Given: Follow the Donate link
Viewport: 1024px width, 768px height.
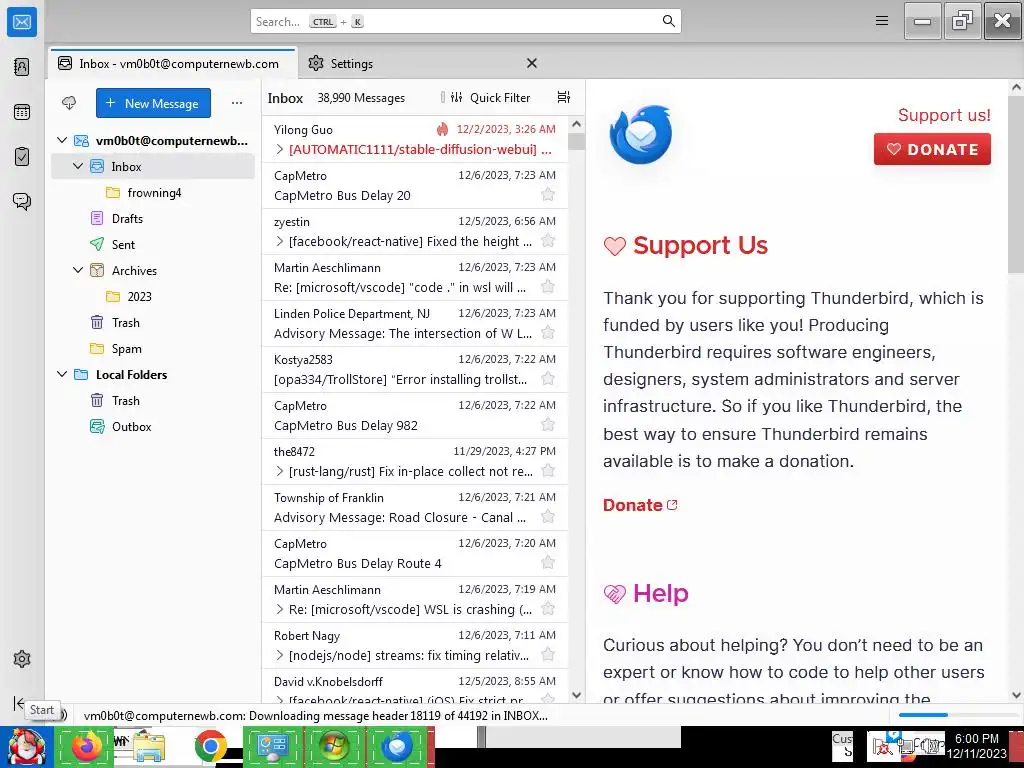Looking at the screenshot, I should click(x=640, y=505).
